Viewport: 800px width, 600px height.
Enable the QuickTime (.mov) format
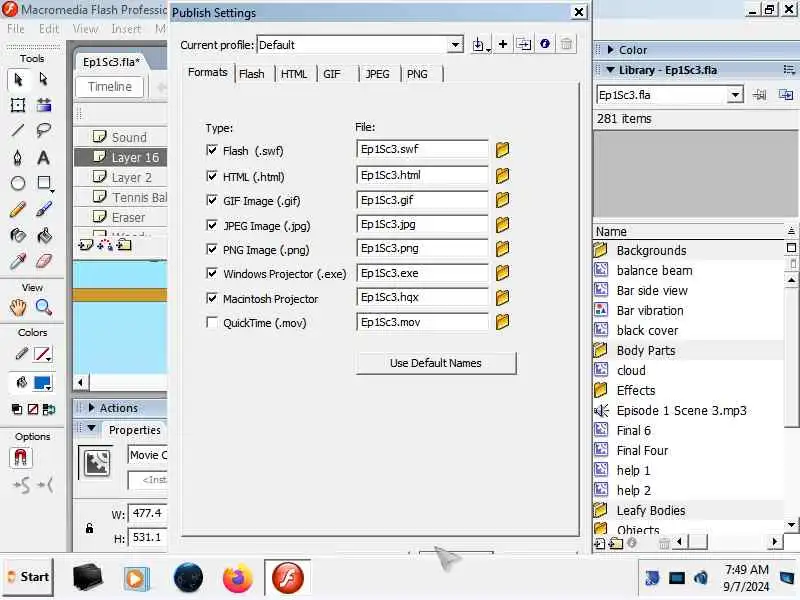tap(212, 322)
